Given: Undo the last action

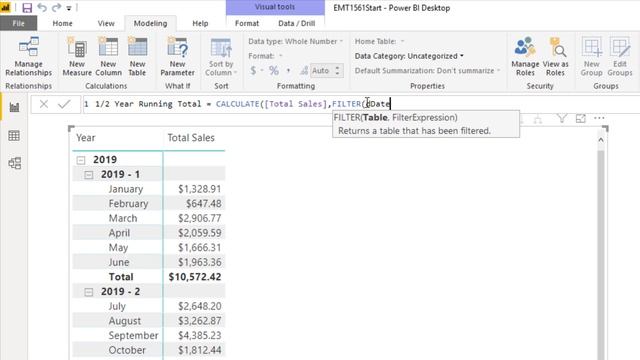Looking at the screenshot, I should (x=42, y=8).
